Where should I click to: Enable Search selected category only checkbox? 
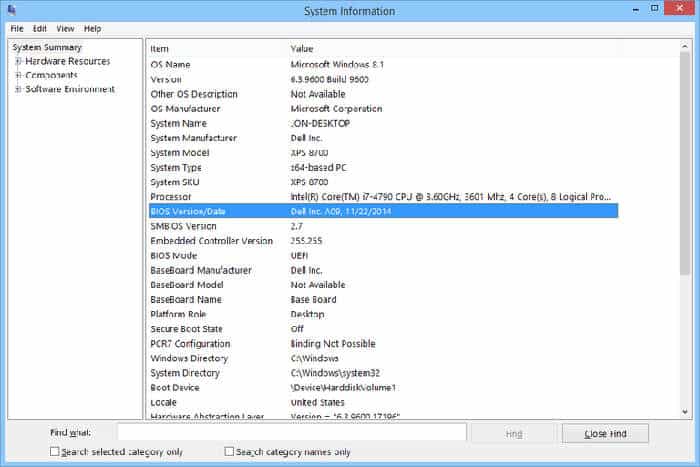tap(55, 452)
